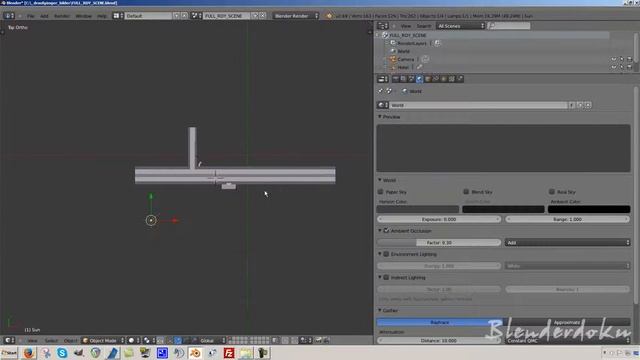Collapse the Ambient Occlusion panel
Image resolution: width=640 pixels, height=360 pixels.
[380, 231]
